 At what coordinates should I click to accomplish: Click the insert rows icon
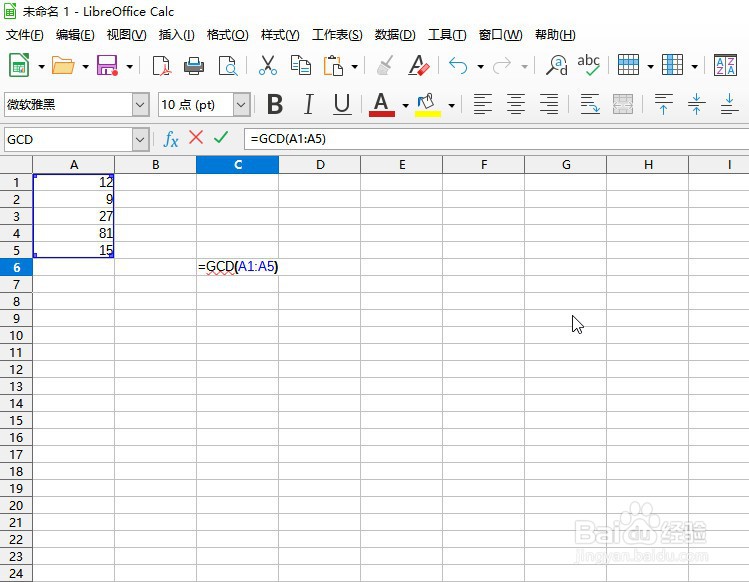coord(628,65)
